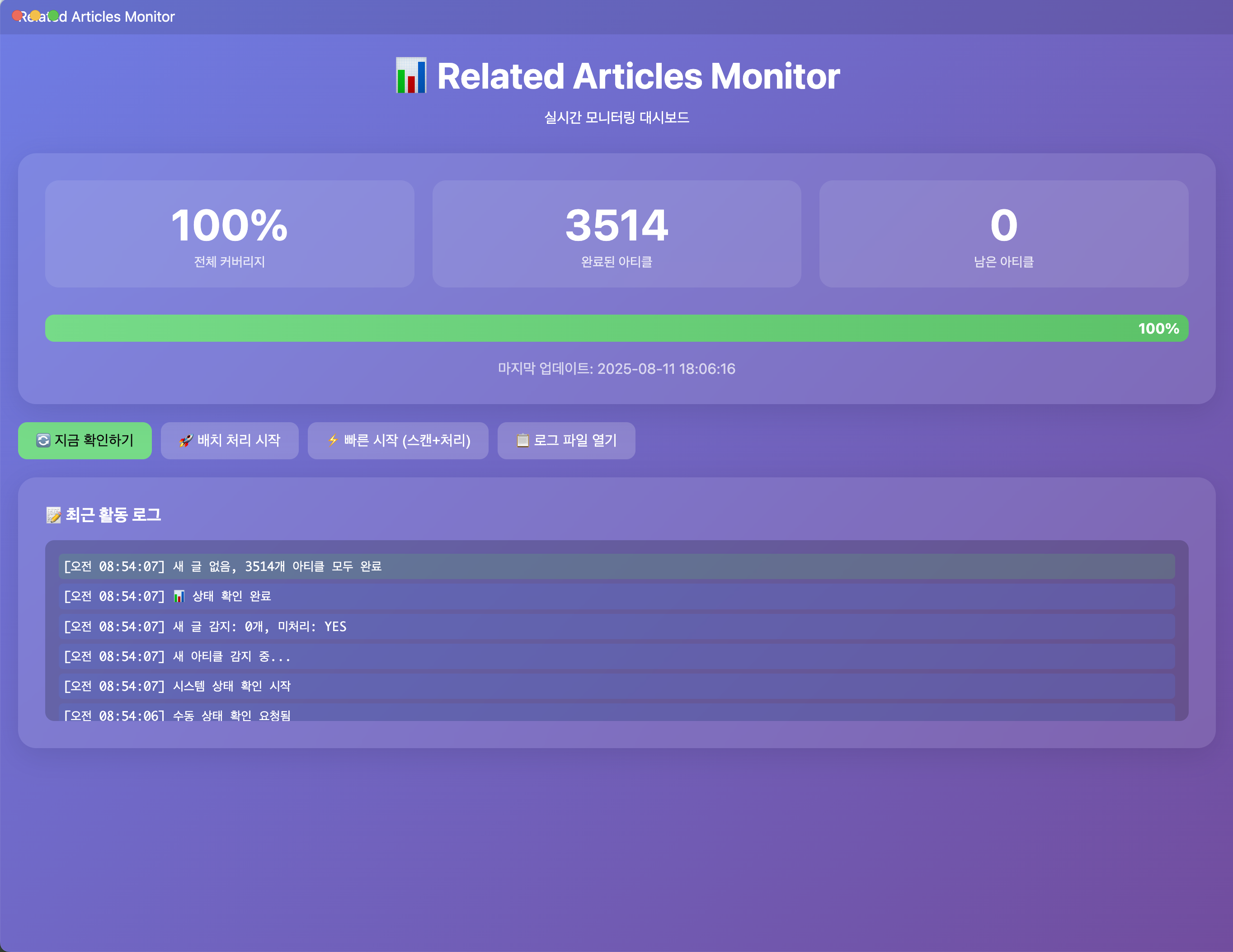This screenshot has height=952, width=1233.
Task: Start batch processing with 배치 처리 시작
Action: (230, 440)
